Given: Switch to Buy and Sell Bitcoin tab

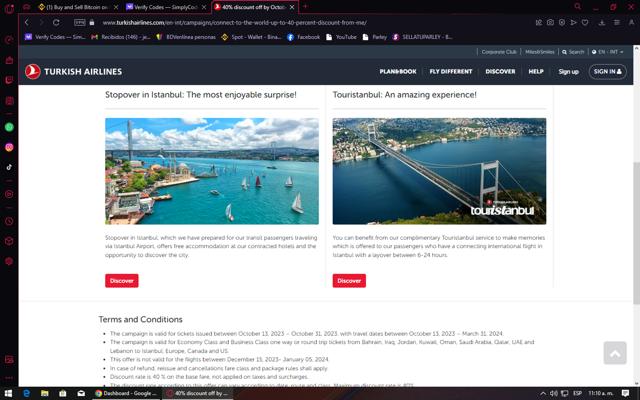Looking at the screenshot, I should (x=76, y=7).
